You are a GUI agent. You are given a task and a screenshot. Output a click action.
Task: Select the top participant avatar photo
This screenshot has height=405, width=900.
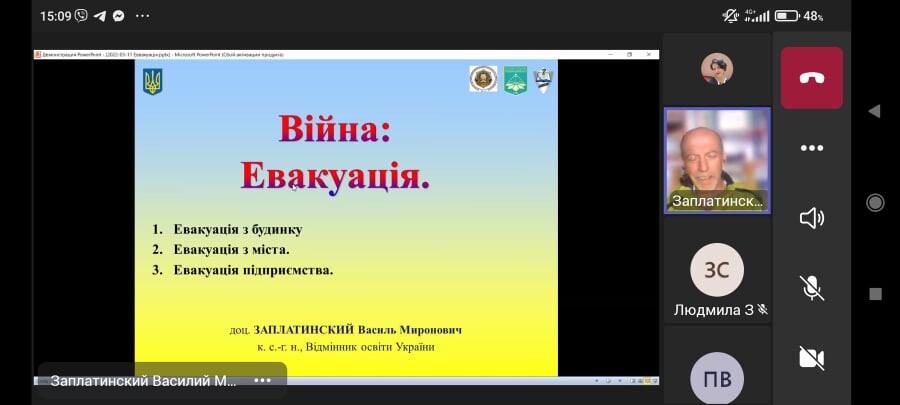tap(716, 69)
